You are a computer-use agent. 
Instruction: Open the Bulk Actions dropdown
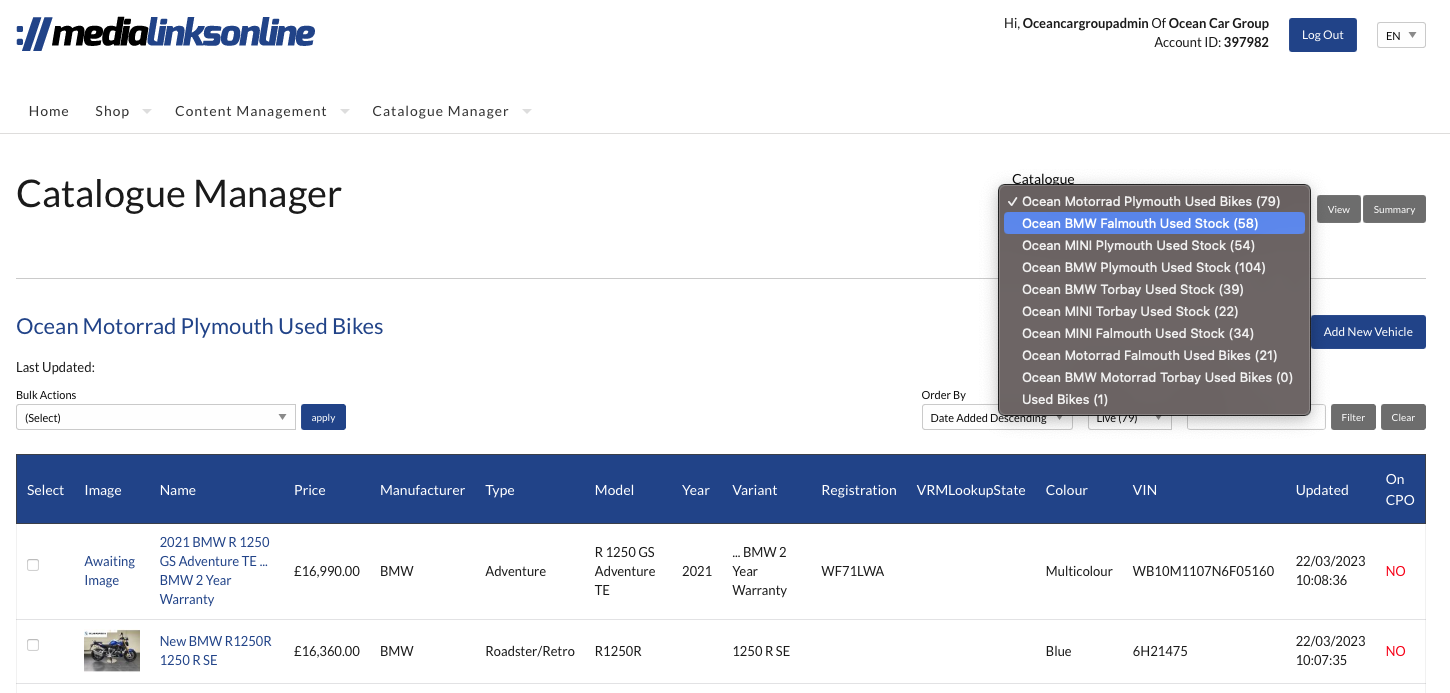click(x=155, y=418)
